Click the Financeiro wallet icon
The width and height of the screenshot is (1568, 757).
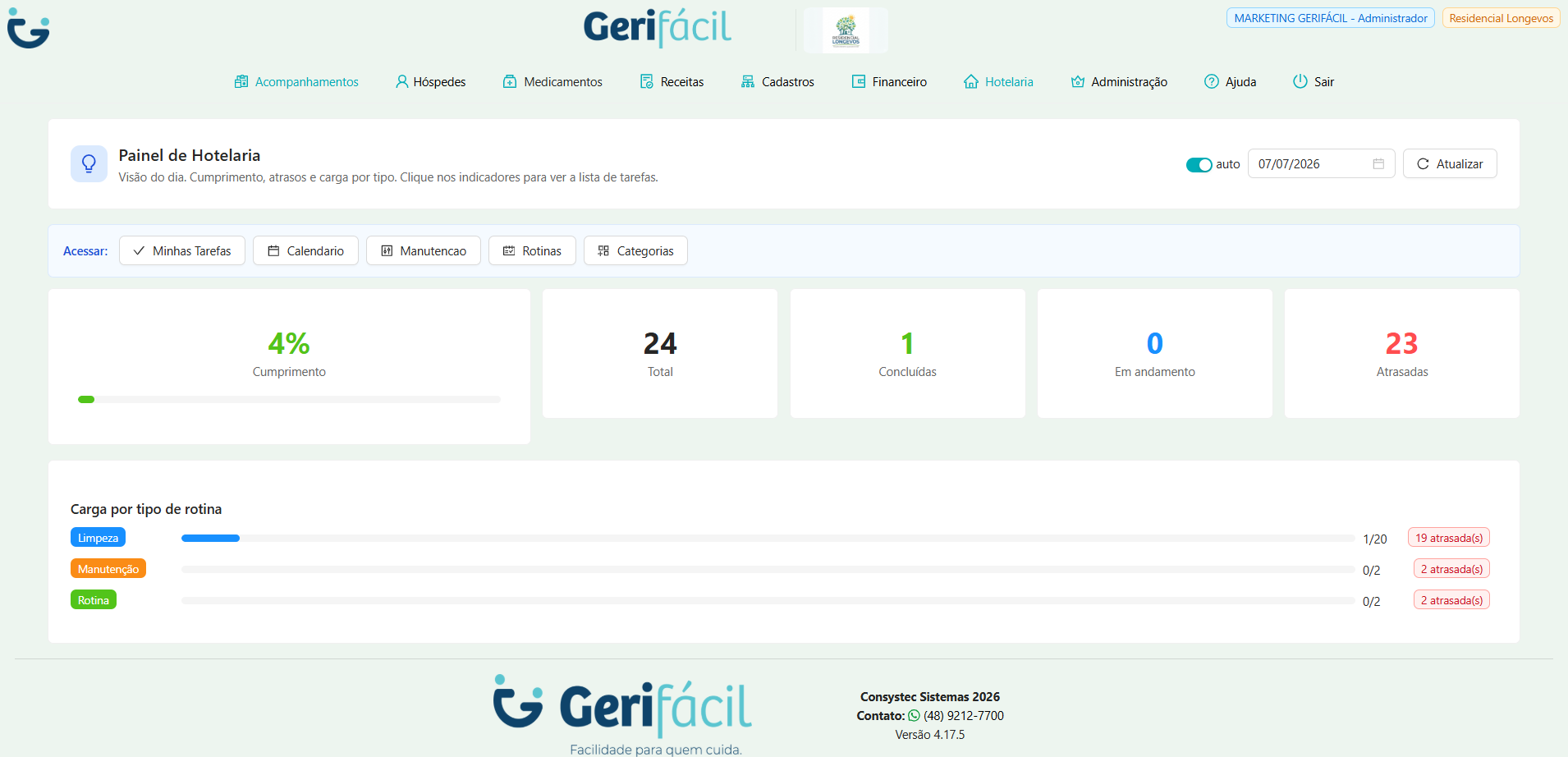click(859, 81)
